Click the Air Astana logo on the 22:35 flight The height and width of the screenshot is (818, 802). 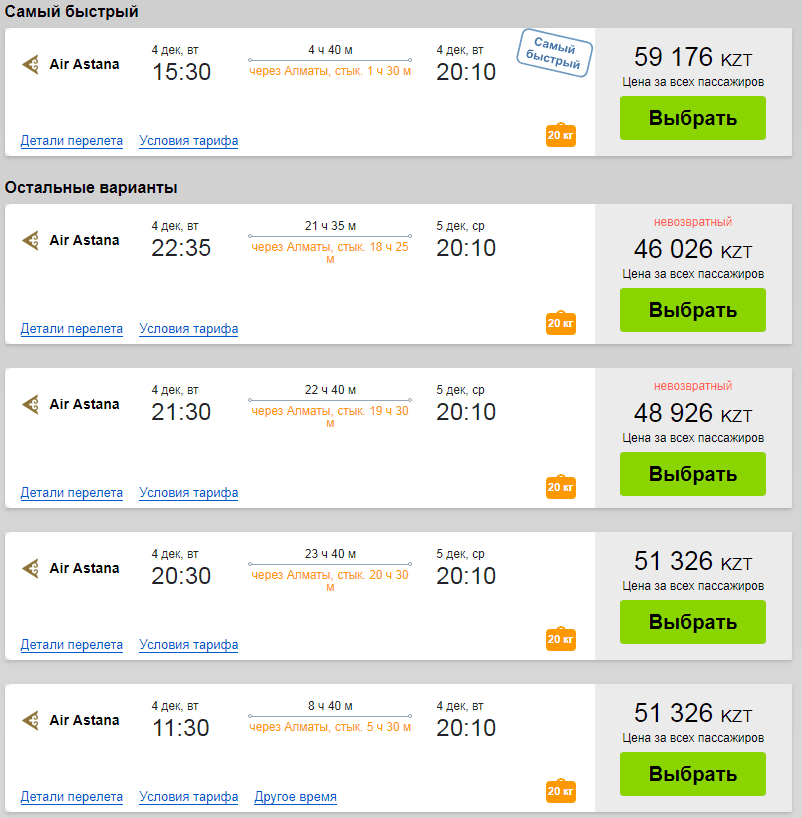31,240
